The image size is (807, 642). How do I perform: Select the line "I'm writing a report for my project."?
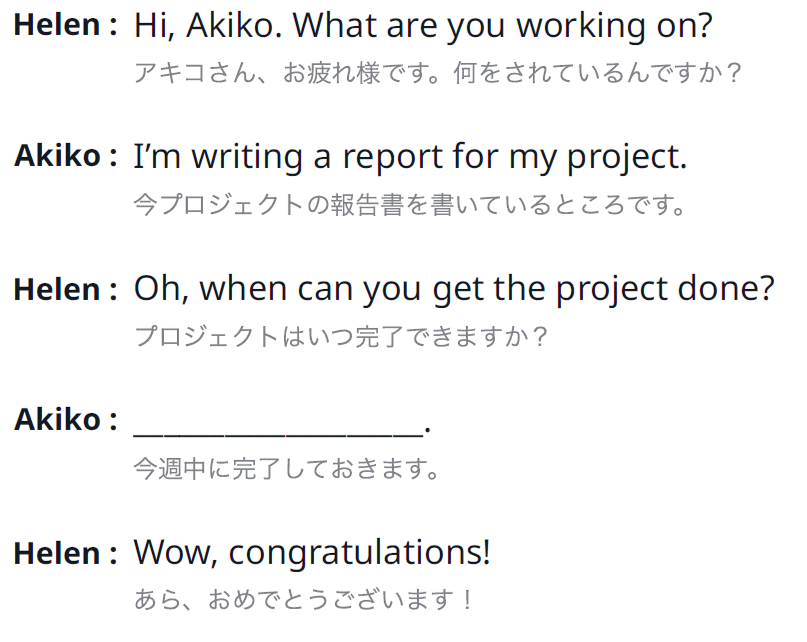pyautogui.click(x=410, y=157)
